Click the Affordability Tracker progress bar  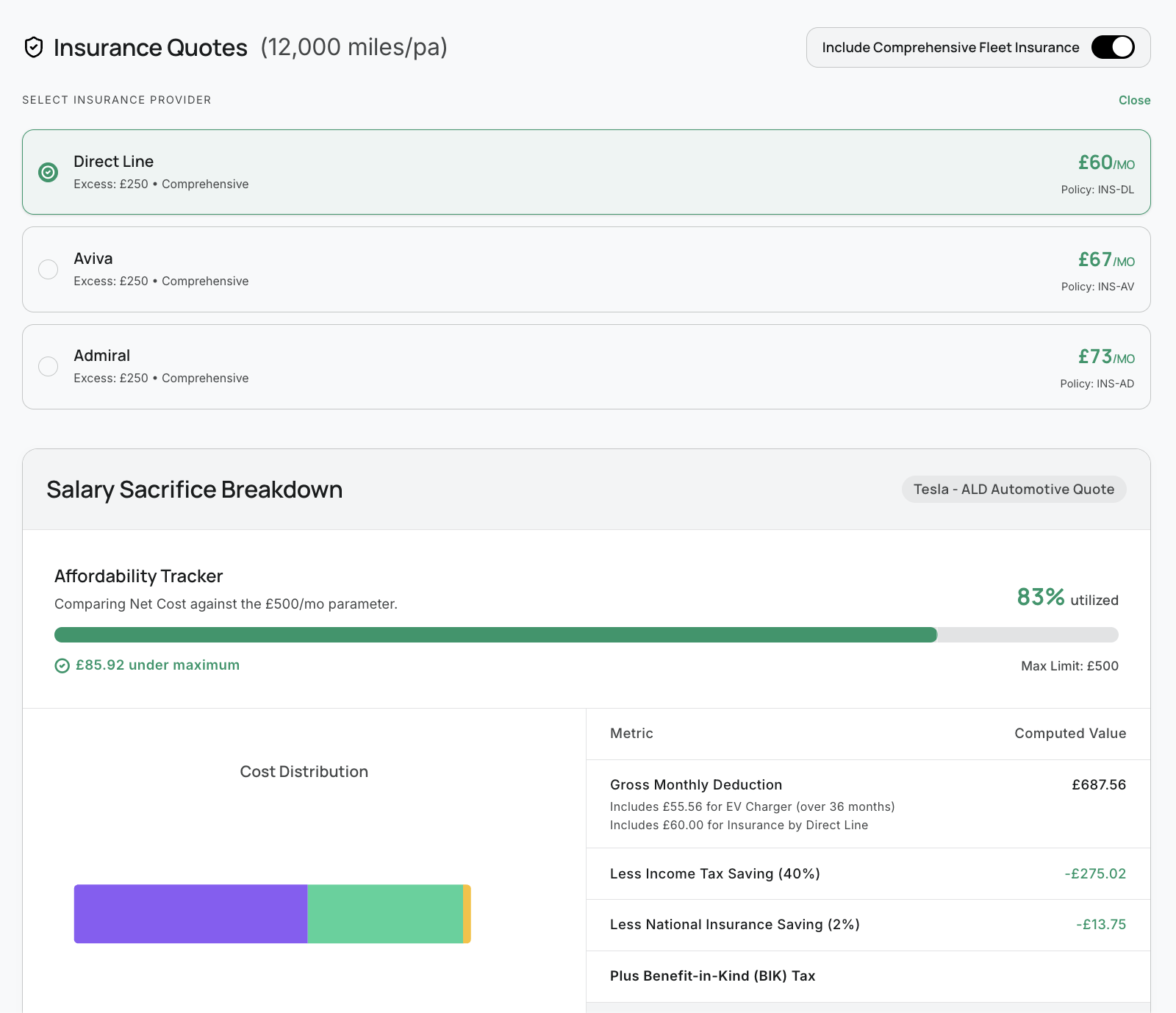pos(586,635)
